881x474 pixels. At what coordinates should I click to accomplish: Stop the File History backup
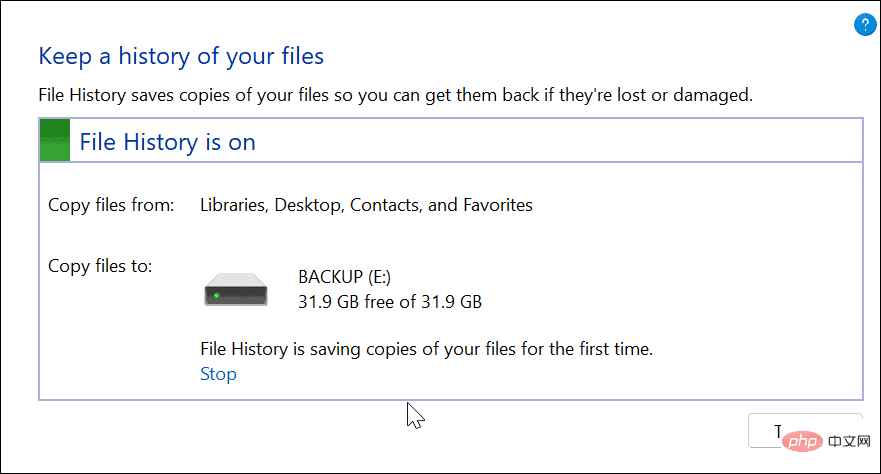pyautogui.click(x=218, y=374)
